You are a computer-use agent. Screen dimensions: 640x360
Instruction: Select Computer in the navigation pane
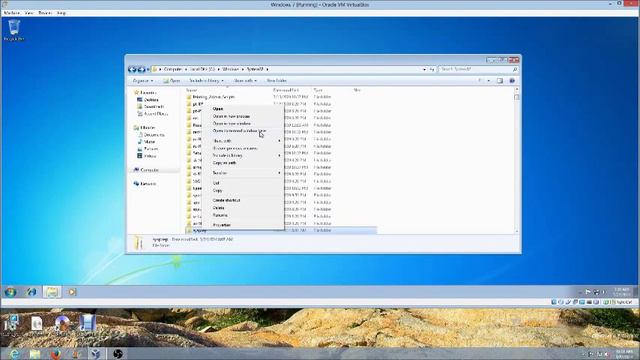[147, 170]
